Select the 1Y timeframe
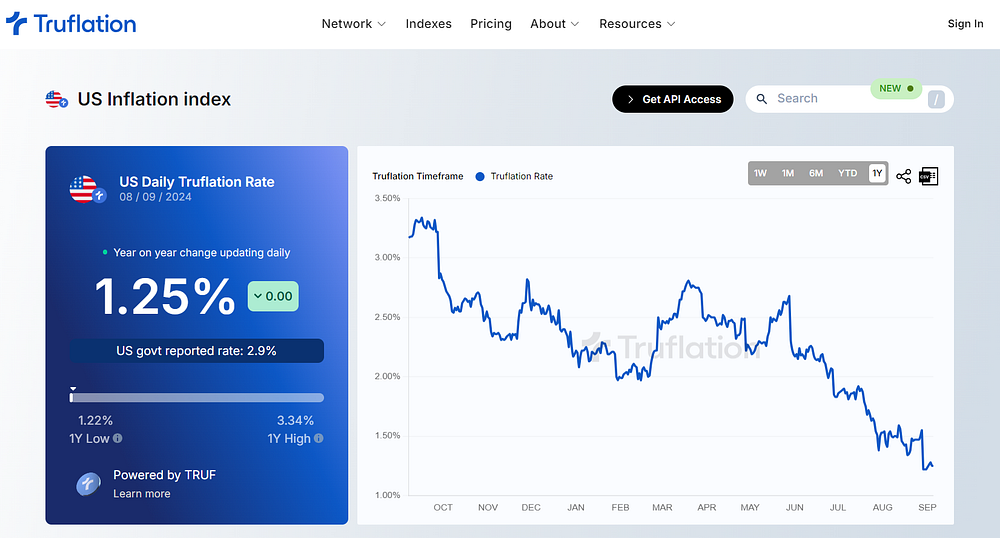This screenshot has height=538, width=1000. (x=878, y=173)
